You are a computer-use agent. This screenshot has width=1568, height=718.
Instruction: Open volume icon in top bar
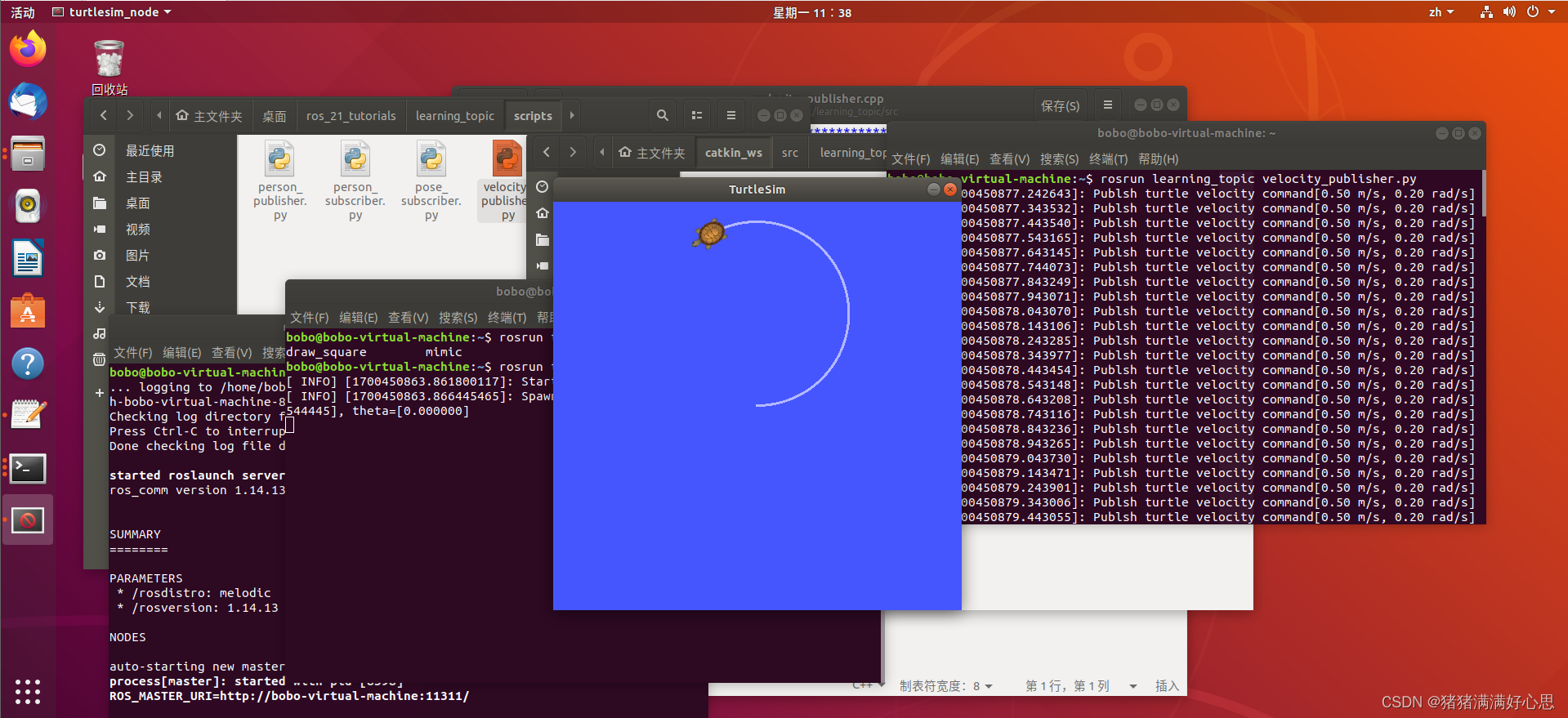click(1509, 12)
